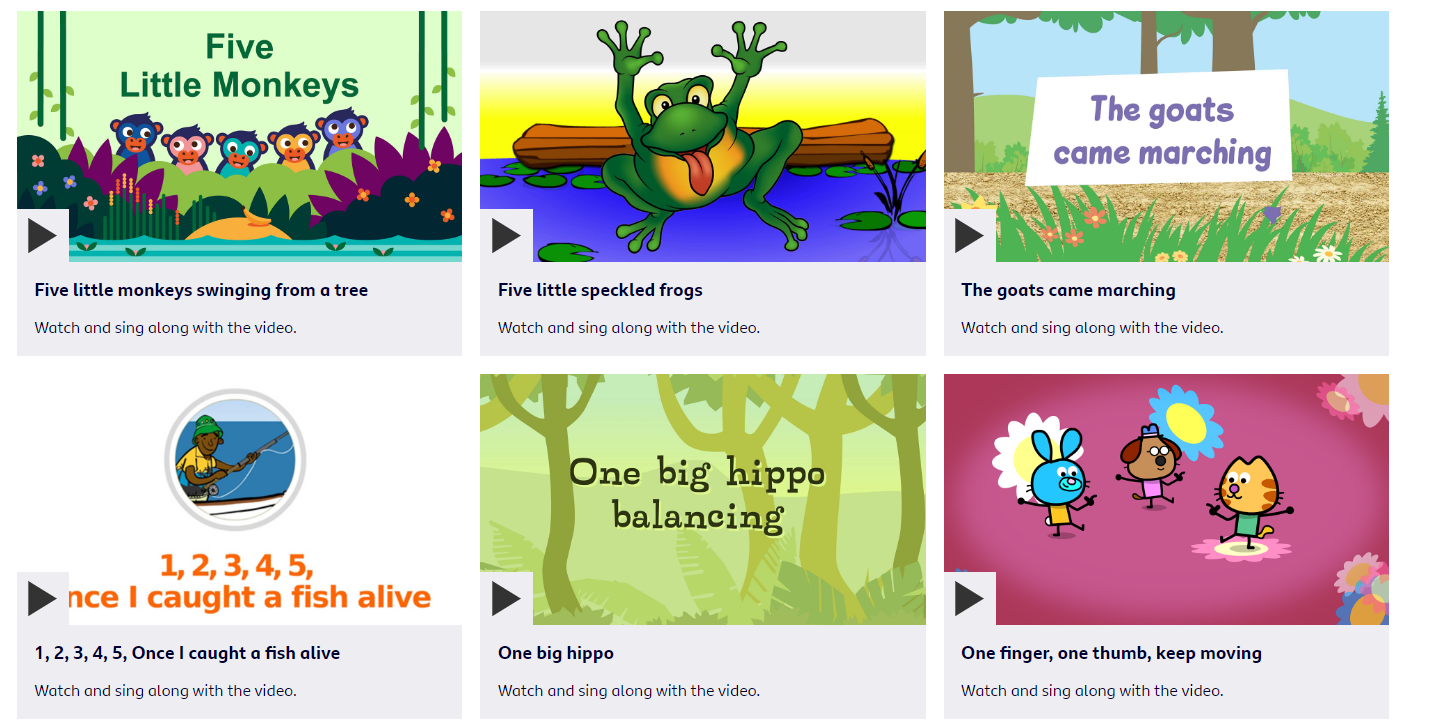Open 1, 2, 3, 4, 5, Once I caught a fish alive

(187, 653)
